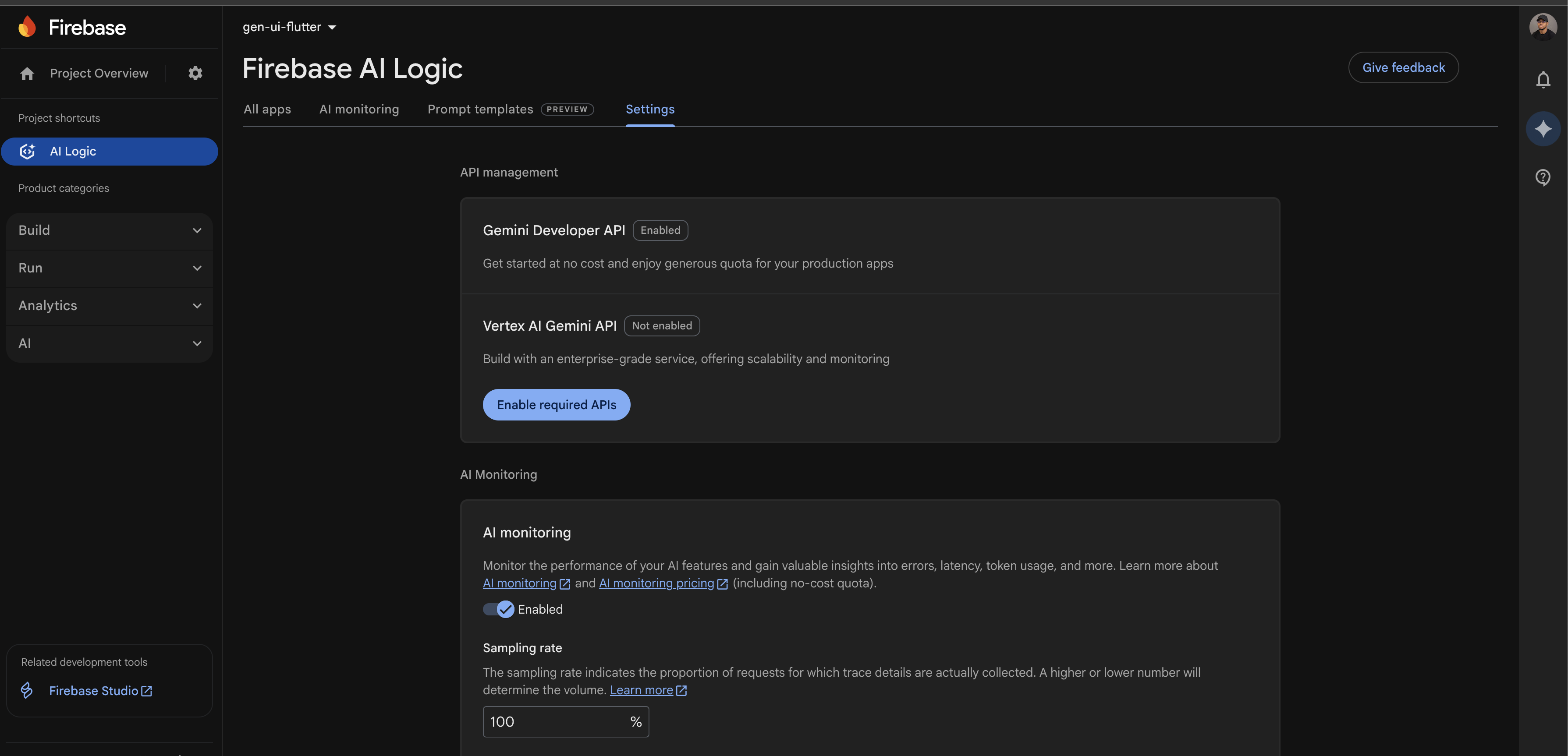
Task: Open the Prompt templates tab
Action: 480,110
